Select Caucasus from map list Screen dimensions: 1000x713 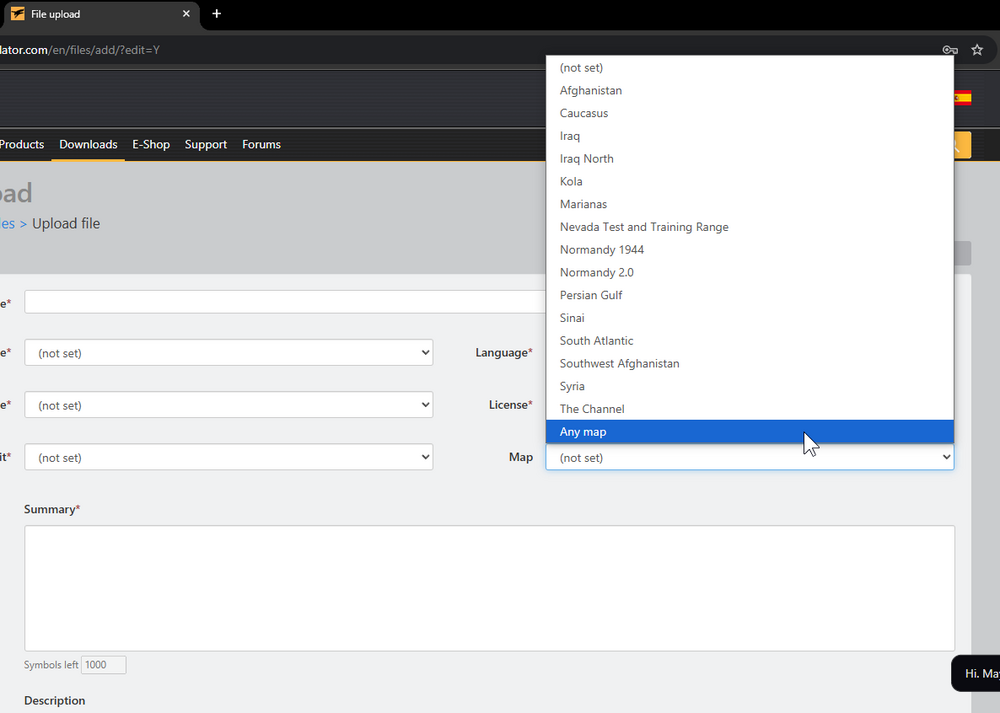[x=750, y=113]
